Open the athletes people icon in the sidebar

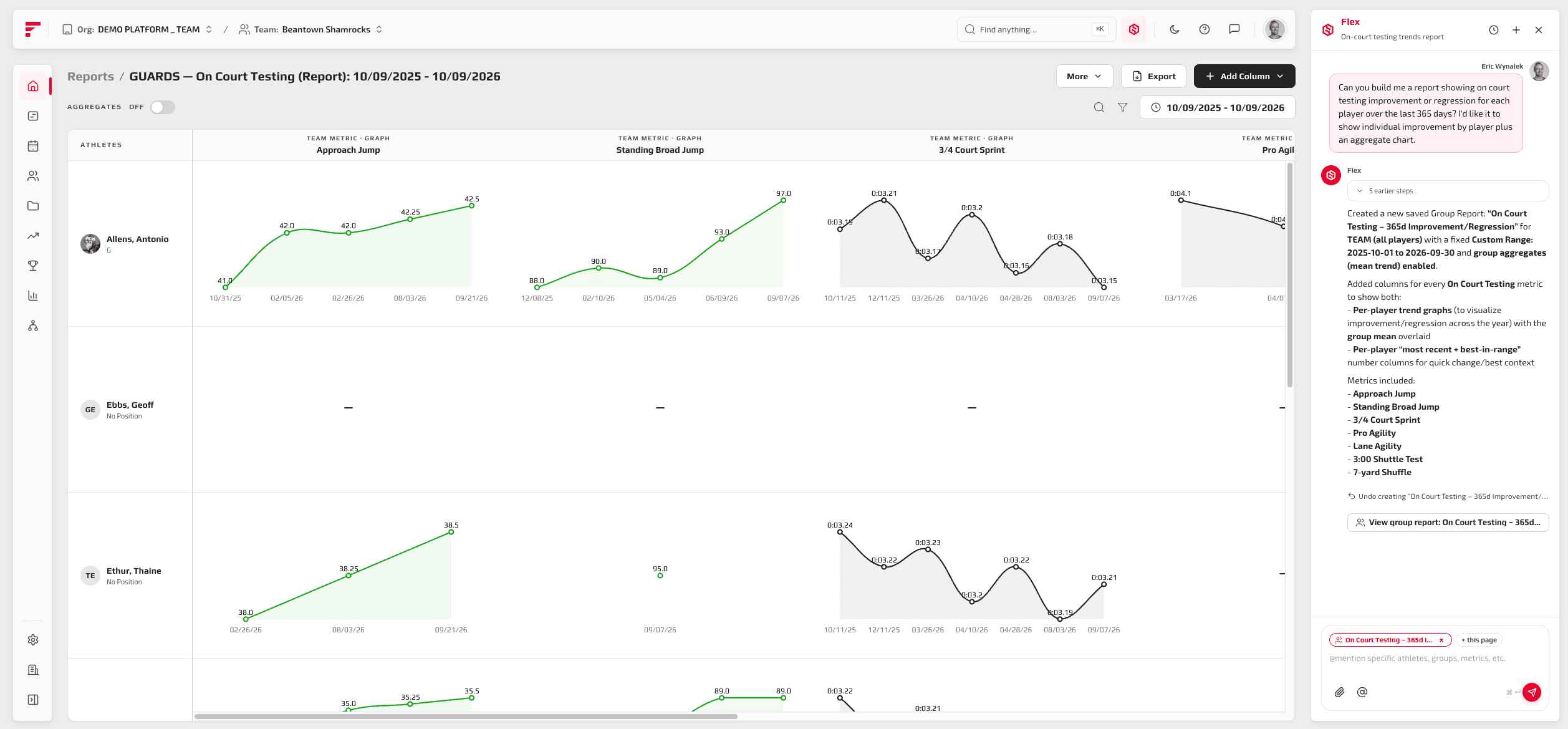[33, 176]
